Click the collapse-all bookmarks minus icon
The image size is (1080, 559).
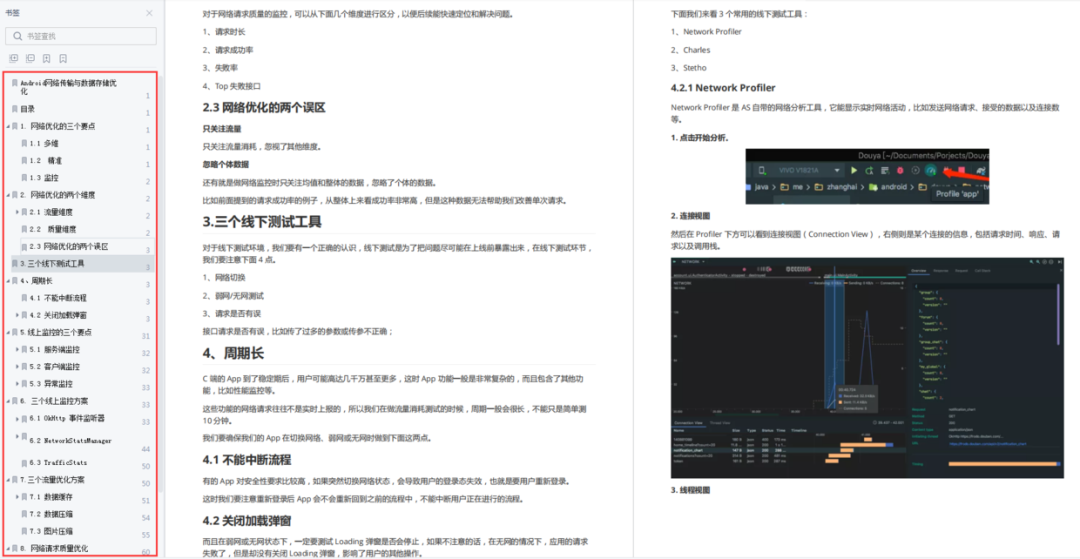pyautogui.click(x=30, y=59)
